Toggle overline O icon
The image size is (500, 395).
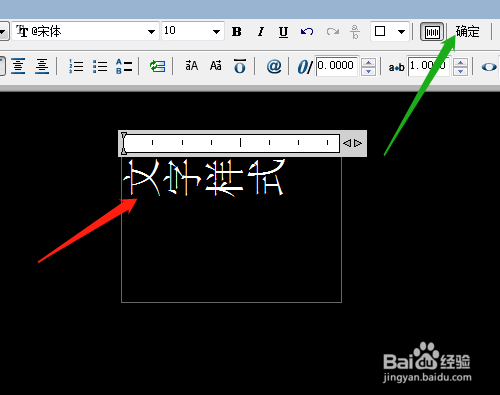[240, 66]
